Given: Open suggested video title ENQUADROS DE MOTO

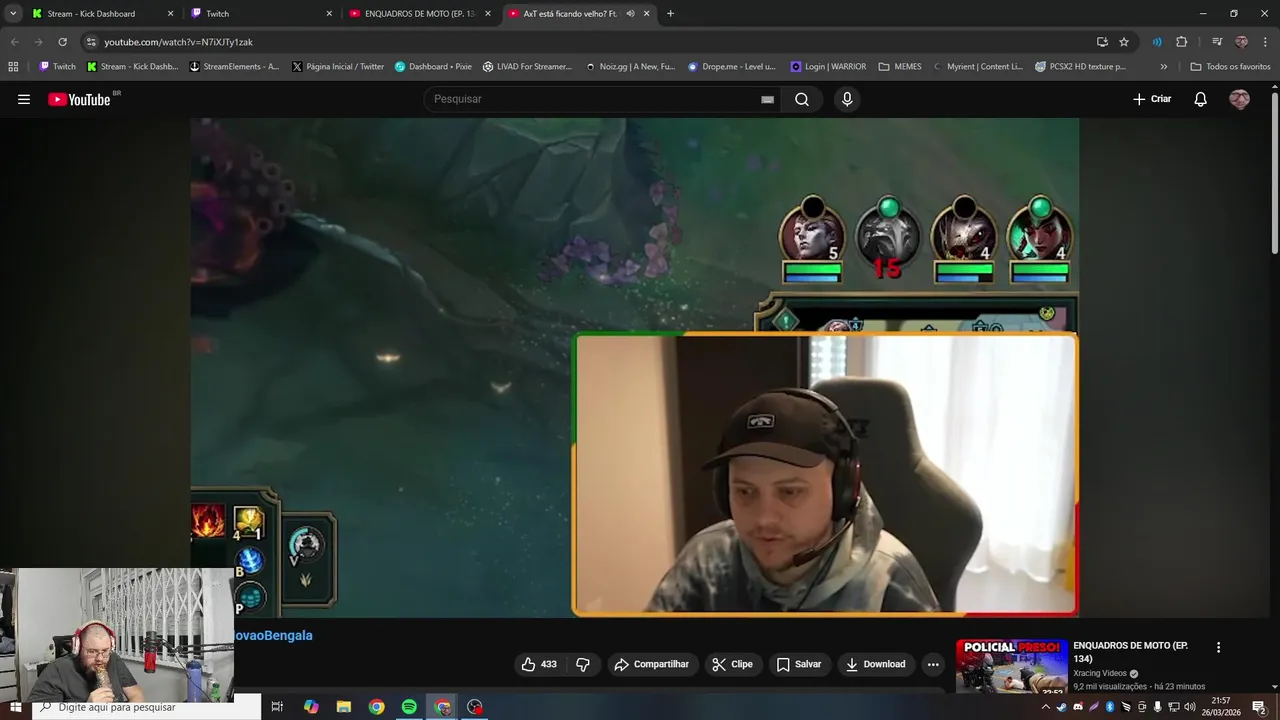Looking at the screenshot, I should click(1130, 652).
